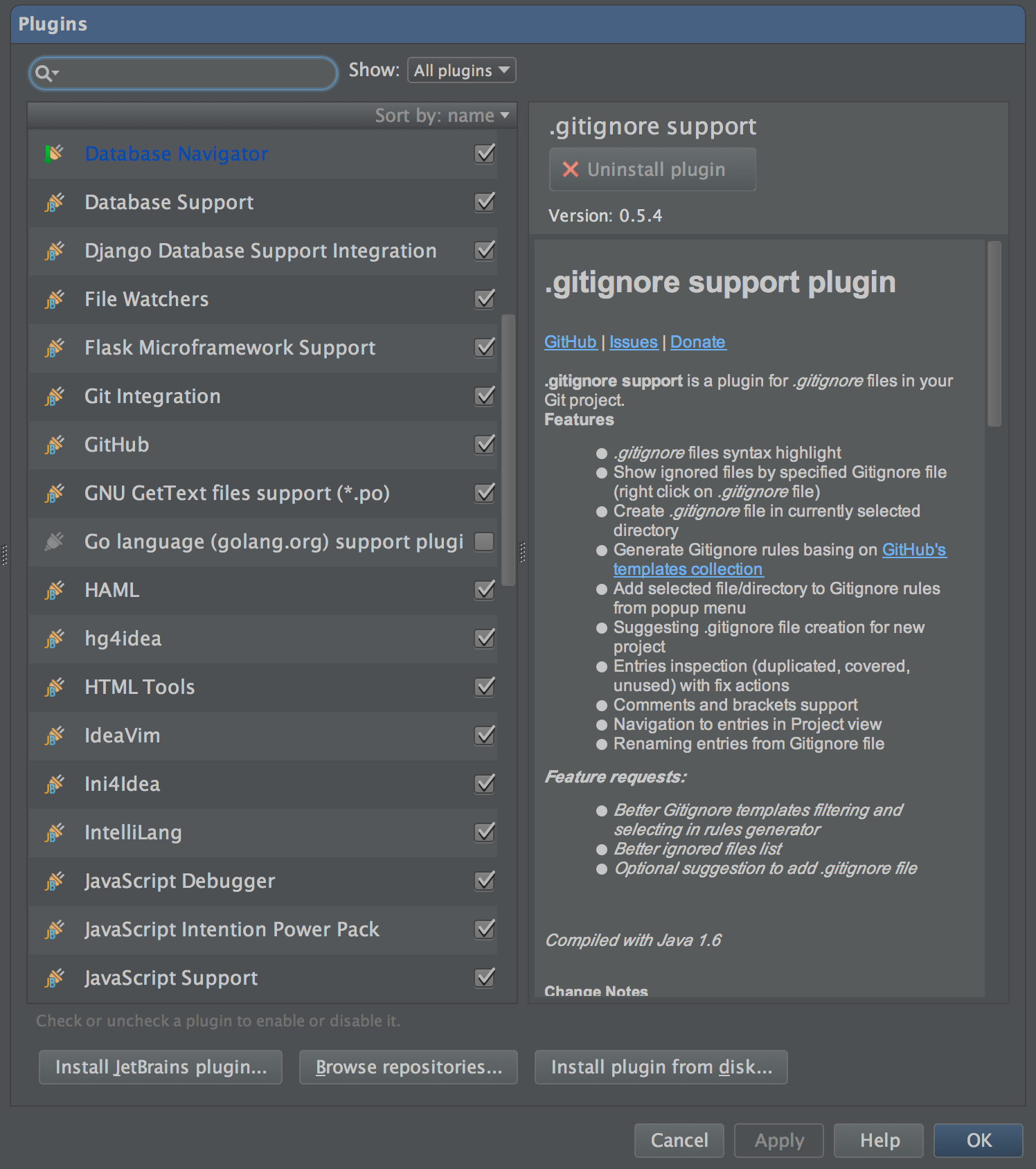Click the Django Database Support Integration plugin icon
This screenshot has width=1036, height=1169.
(55, 251)
